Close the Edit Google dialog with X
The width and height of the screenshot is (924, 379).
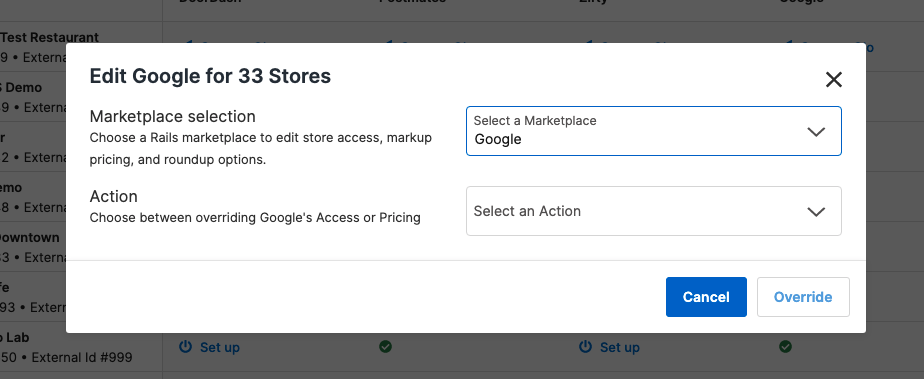tap(833, 80)
